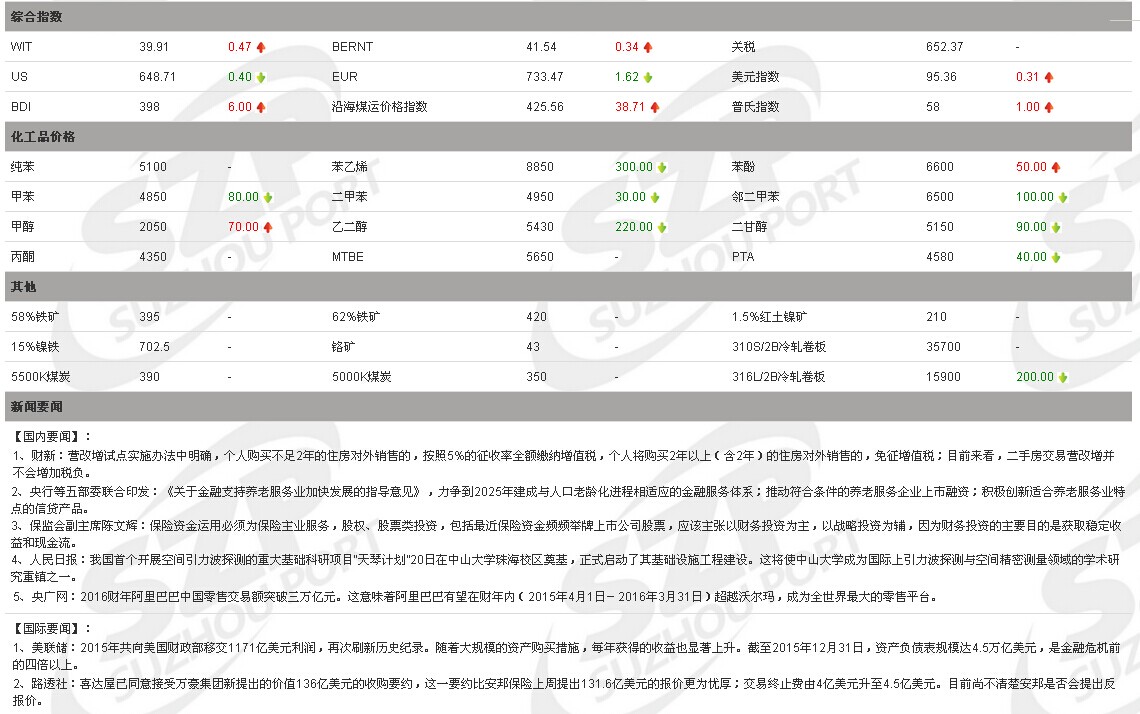This screenshot has height=714, width=1140.
Task: Click the down arrow beside 乙二醇 220.00
Action: click(662, 227)
